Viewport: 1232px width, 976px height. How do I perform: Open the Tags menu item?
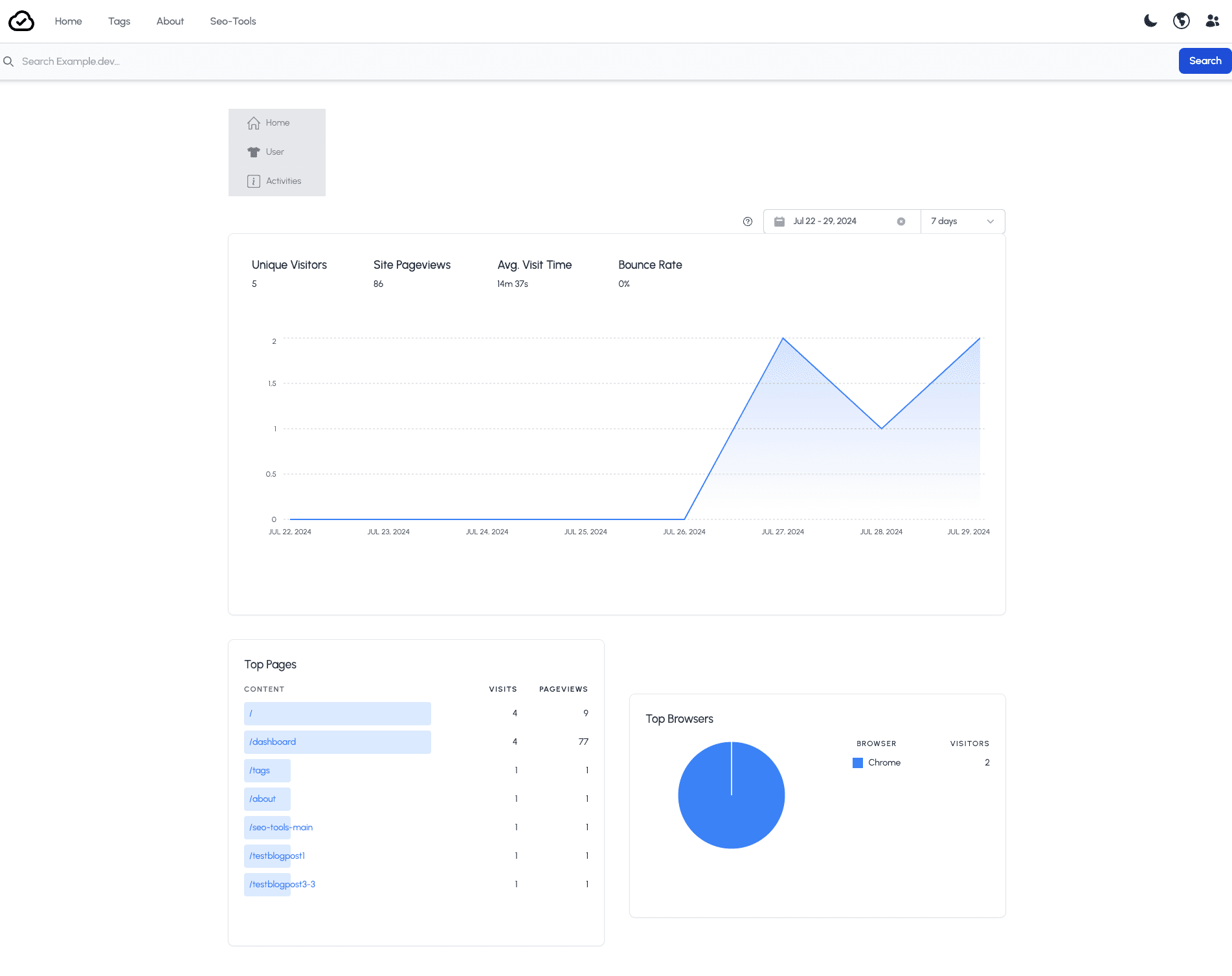119,21
